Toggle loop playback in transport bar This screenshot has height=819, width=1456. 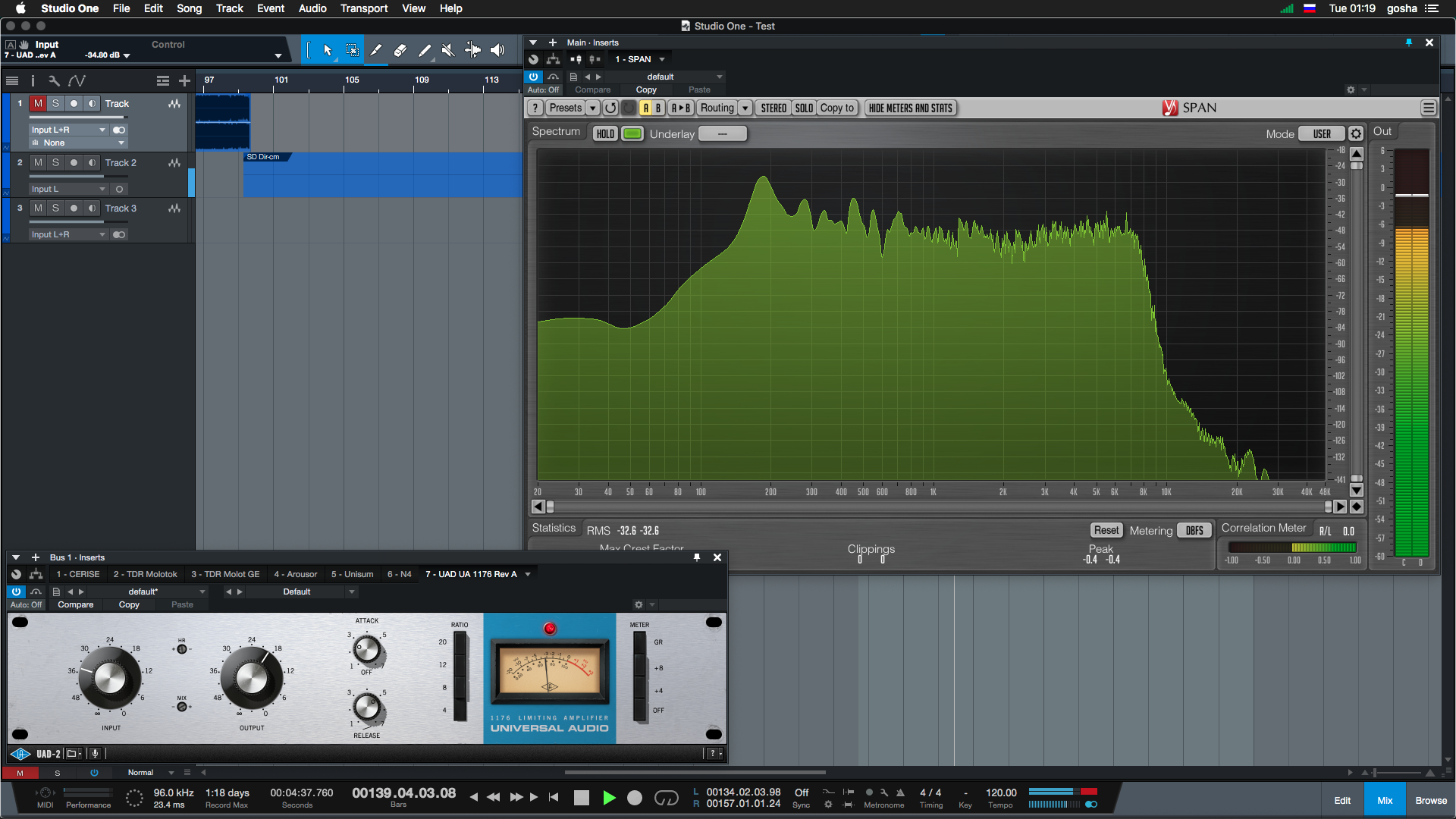666,798
